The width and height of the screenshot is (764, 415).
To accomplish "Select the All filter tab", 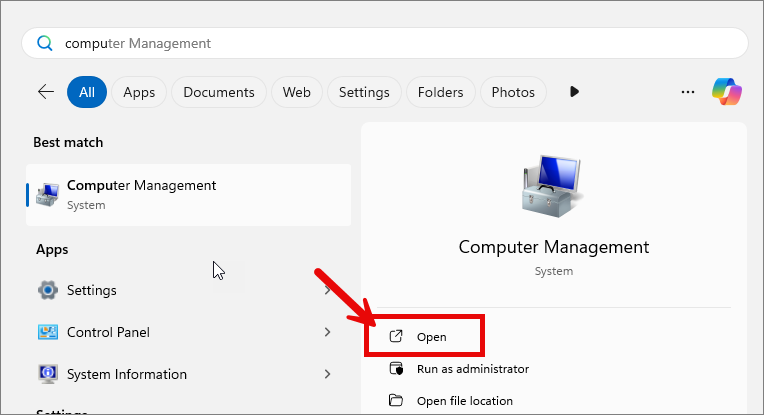I will 87,92.
